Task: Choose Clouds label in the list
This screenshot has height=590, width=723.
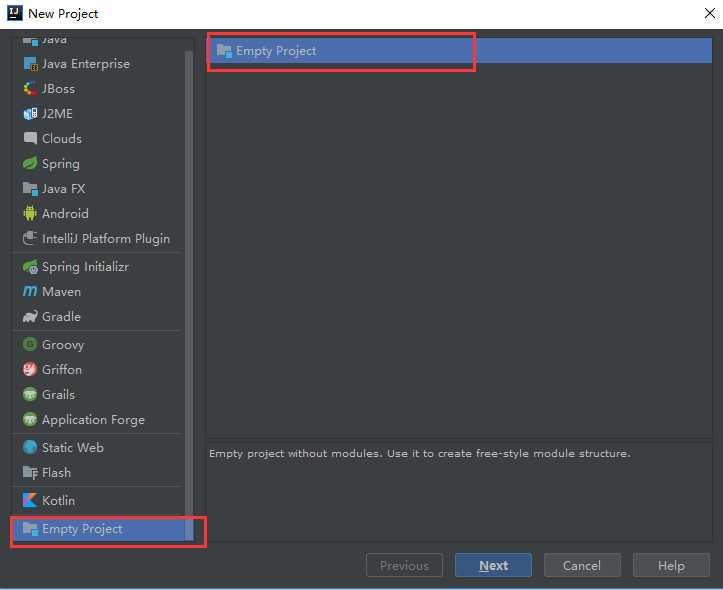Action: tap(62, 138)
